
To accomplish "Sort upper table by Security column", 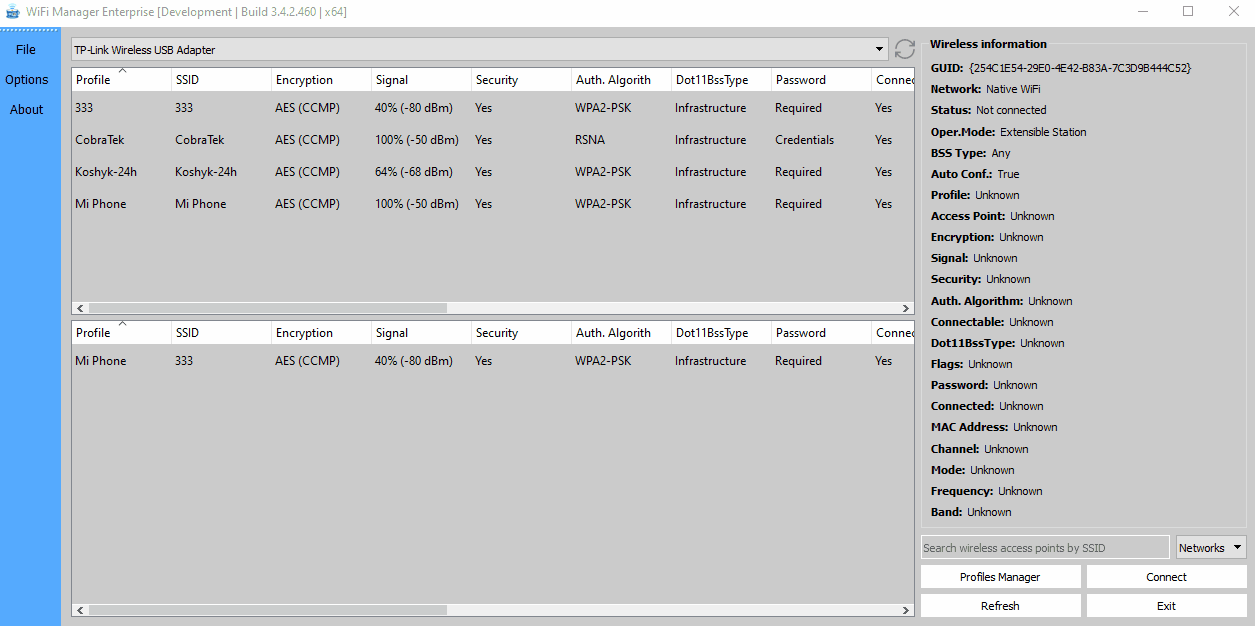I will [521, 79].
